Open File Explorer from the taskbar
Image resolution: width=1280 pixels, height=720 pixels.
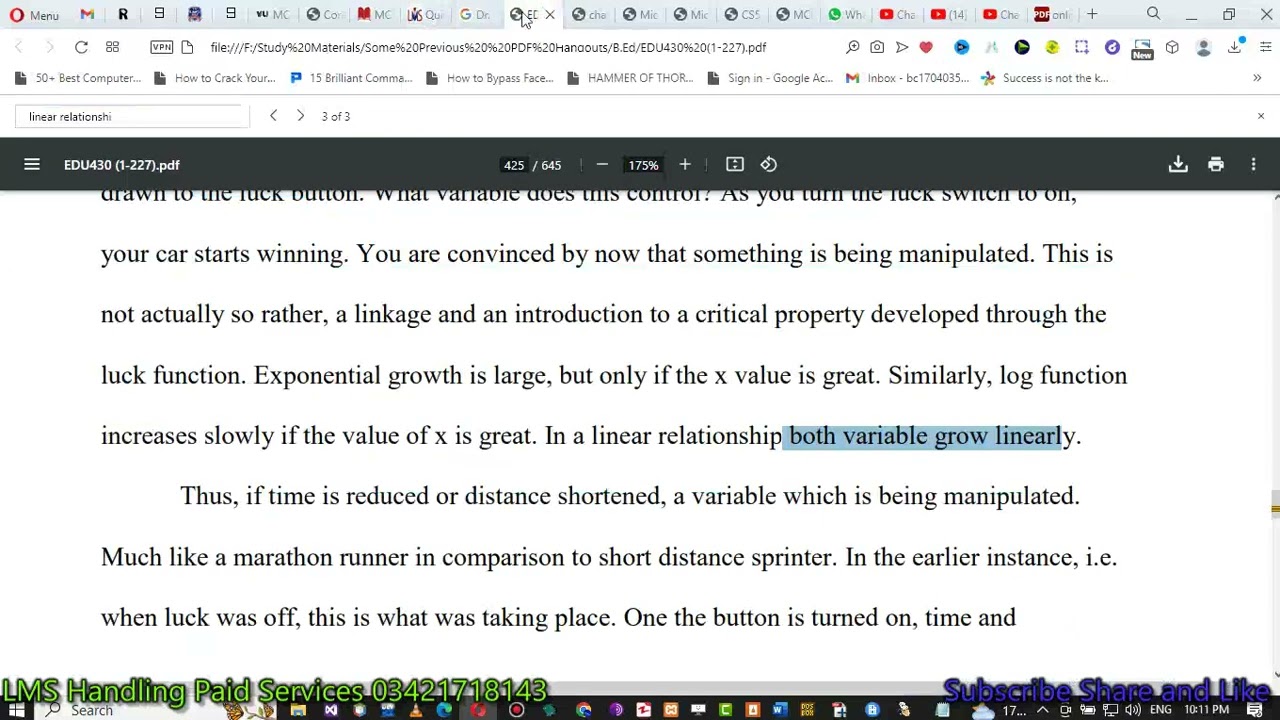[298, 710]
